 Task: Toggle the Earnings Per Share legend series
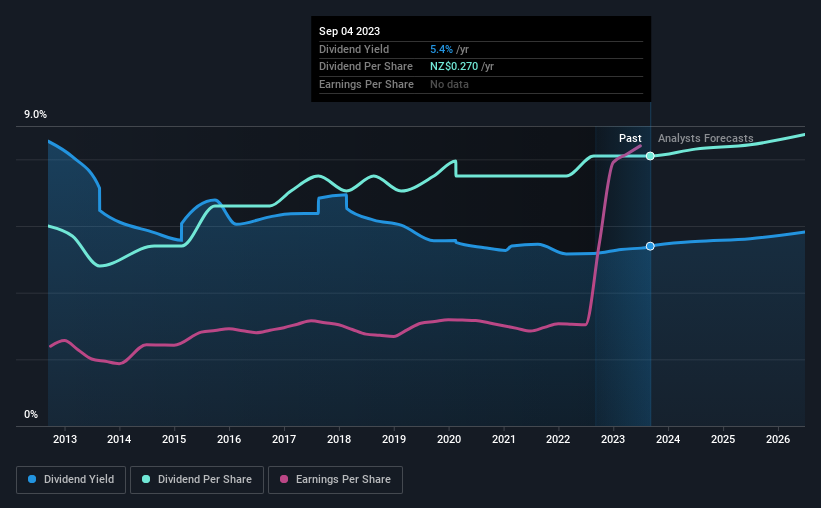[x=335, y=479]
